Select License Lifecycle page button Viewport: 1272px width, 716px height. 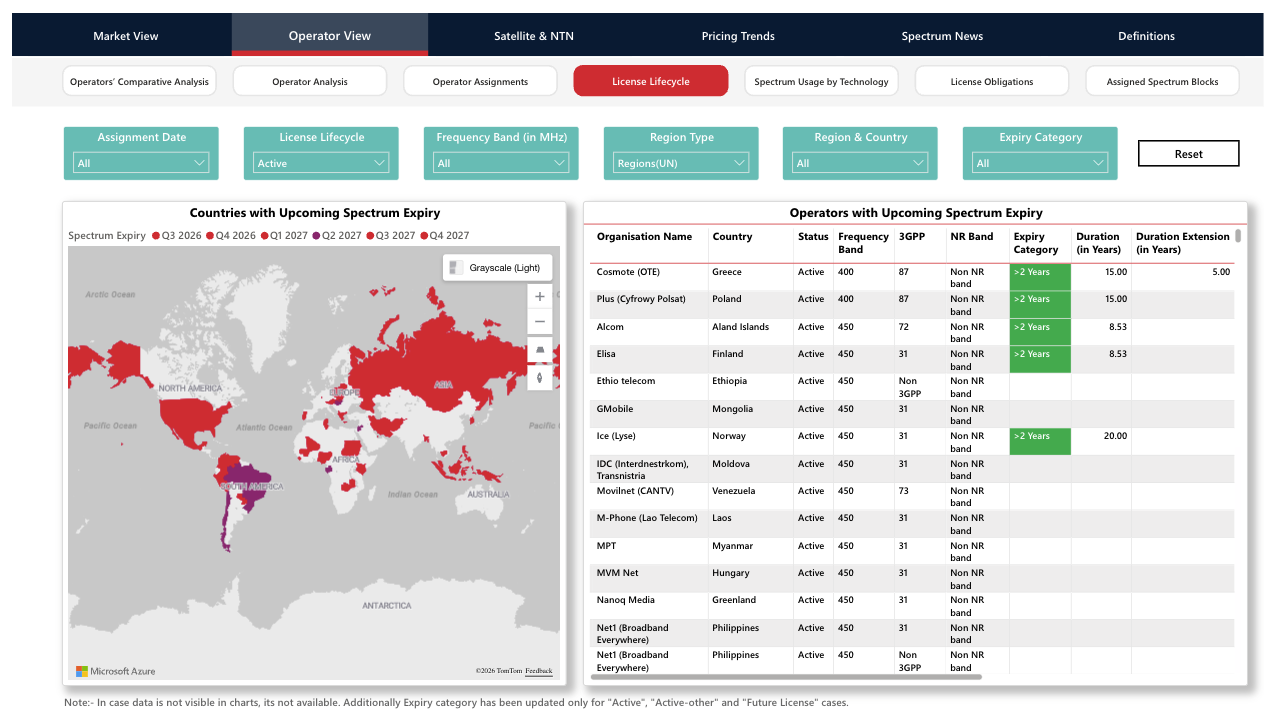click(651, 81)
